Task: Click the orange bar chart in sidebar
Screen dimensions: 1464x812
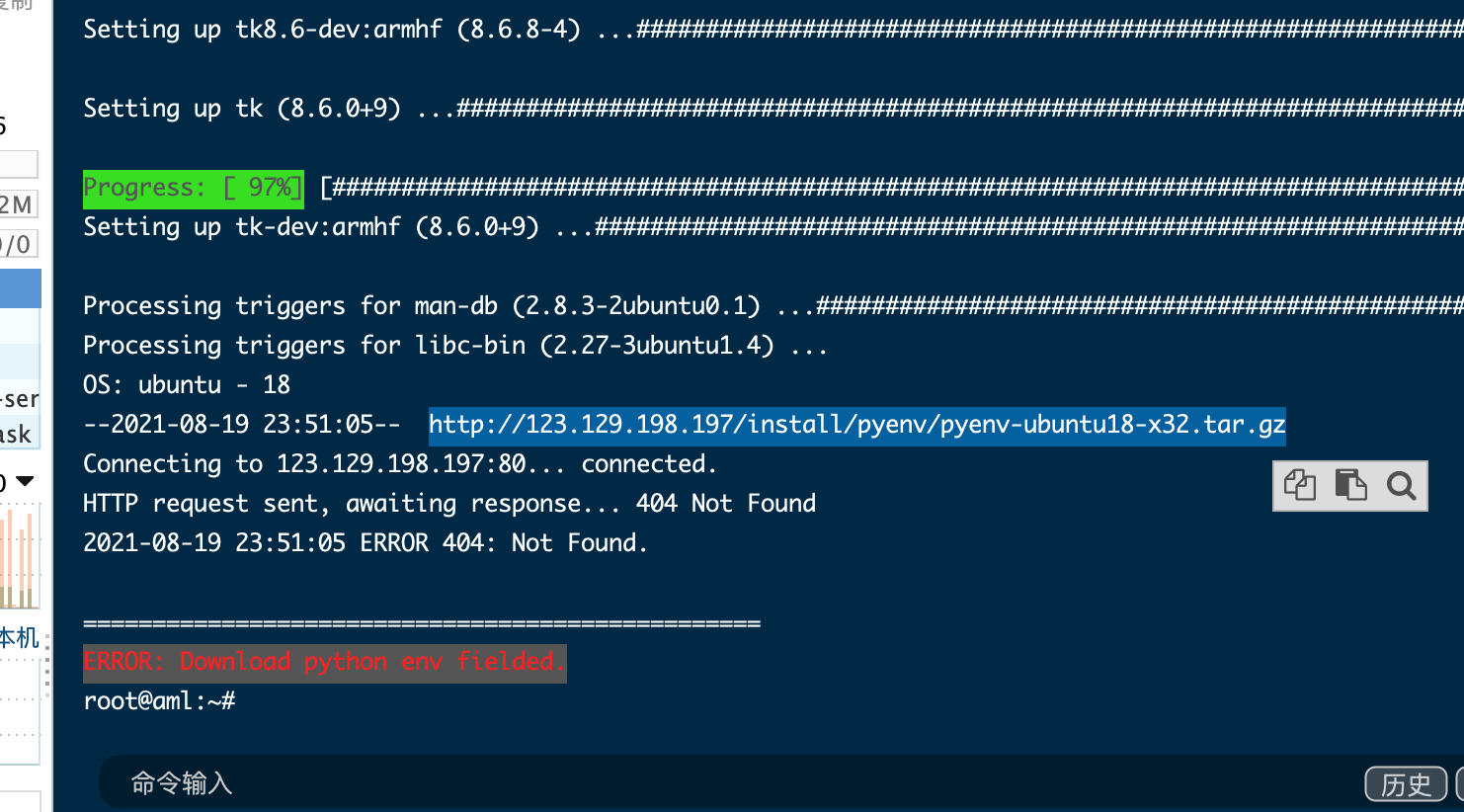Action: pos(20,557)
